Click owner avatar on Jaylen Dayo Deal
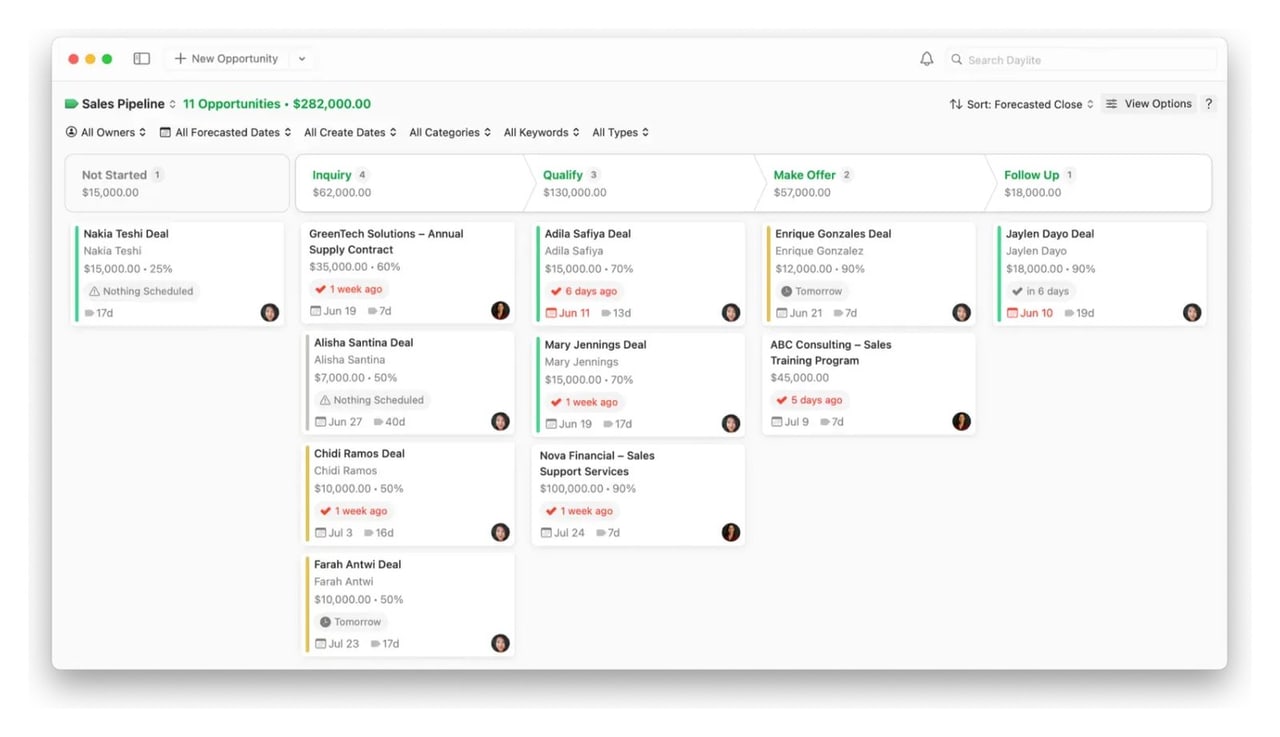1280x737 pixels. [x=1192, y=313]
